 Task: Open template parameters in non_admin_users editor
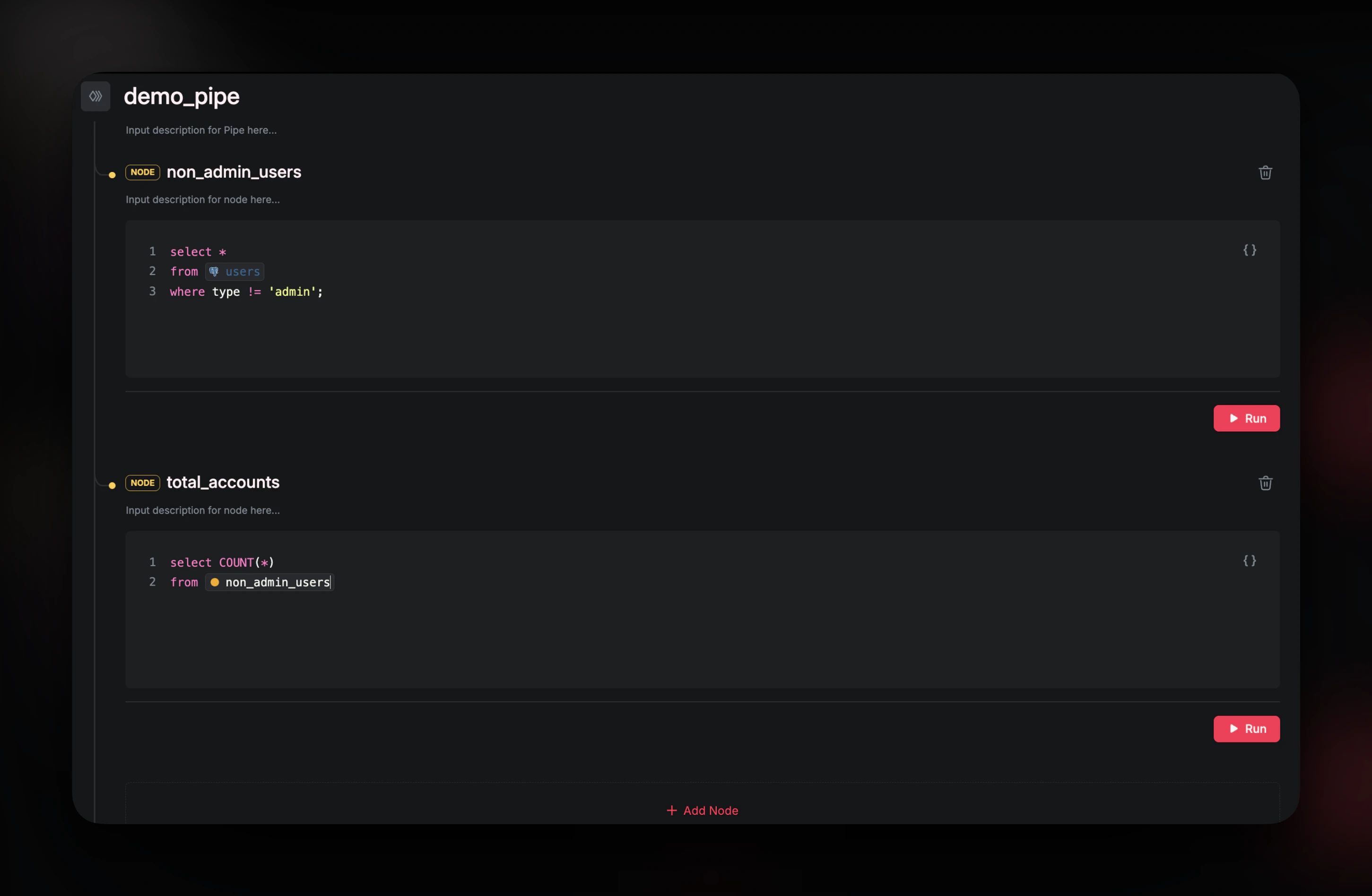point(1250,250)
